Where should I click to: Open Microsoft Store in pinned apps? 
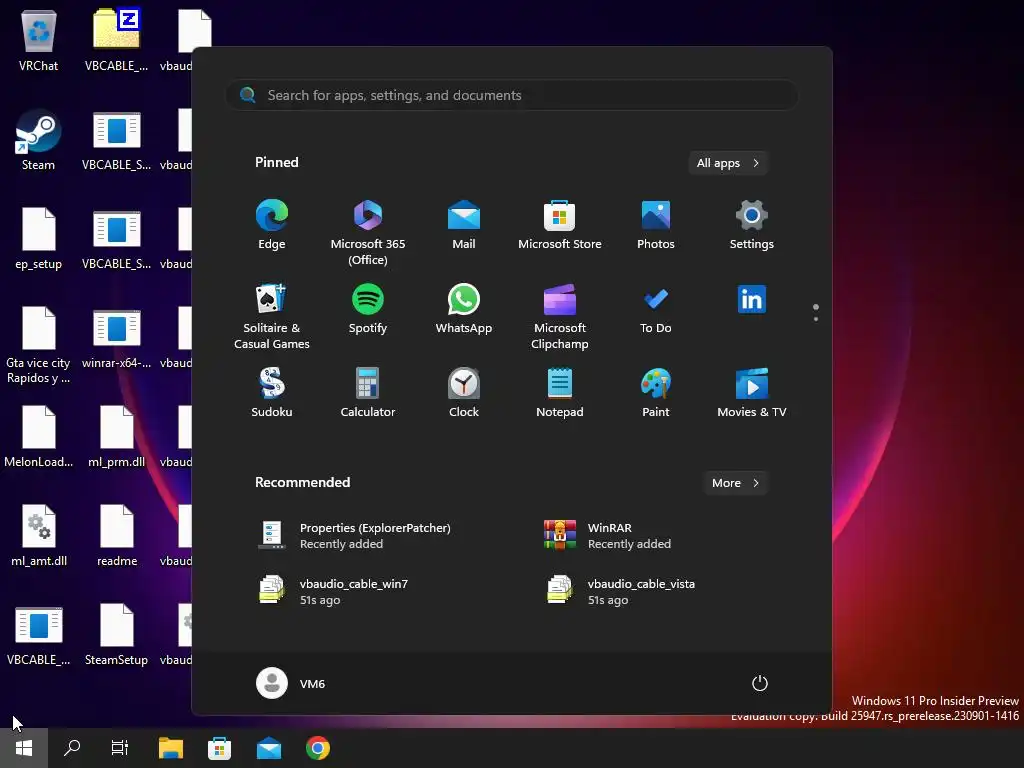560,225
